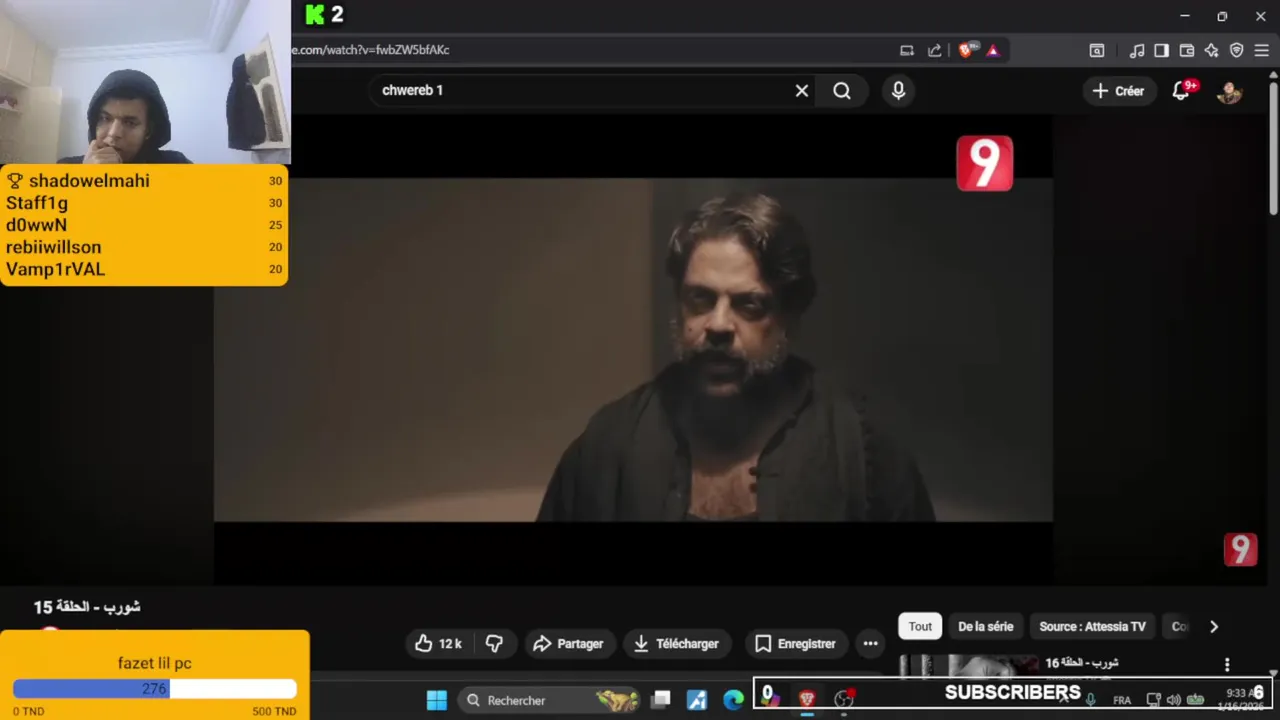Open the Brave Wallet icon
Image resolution: width=1280 pixels, height=720 pixels.
1187,51
